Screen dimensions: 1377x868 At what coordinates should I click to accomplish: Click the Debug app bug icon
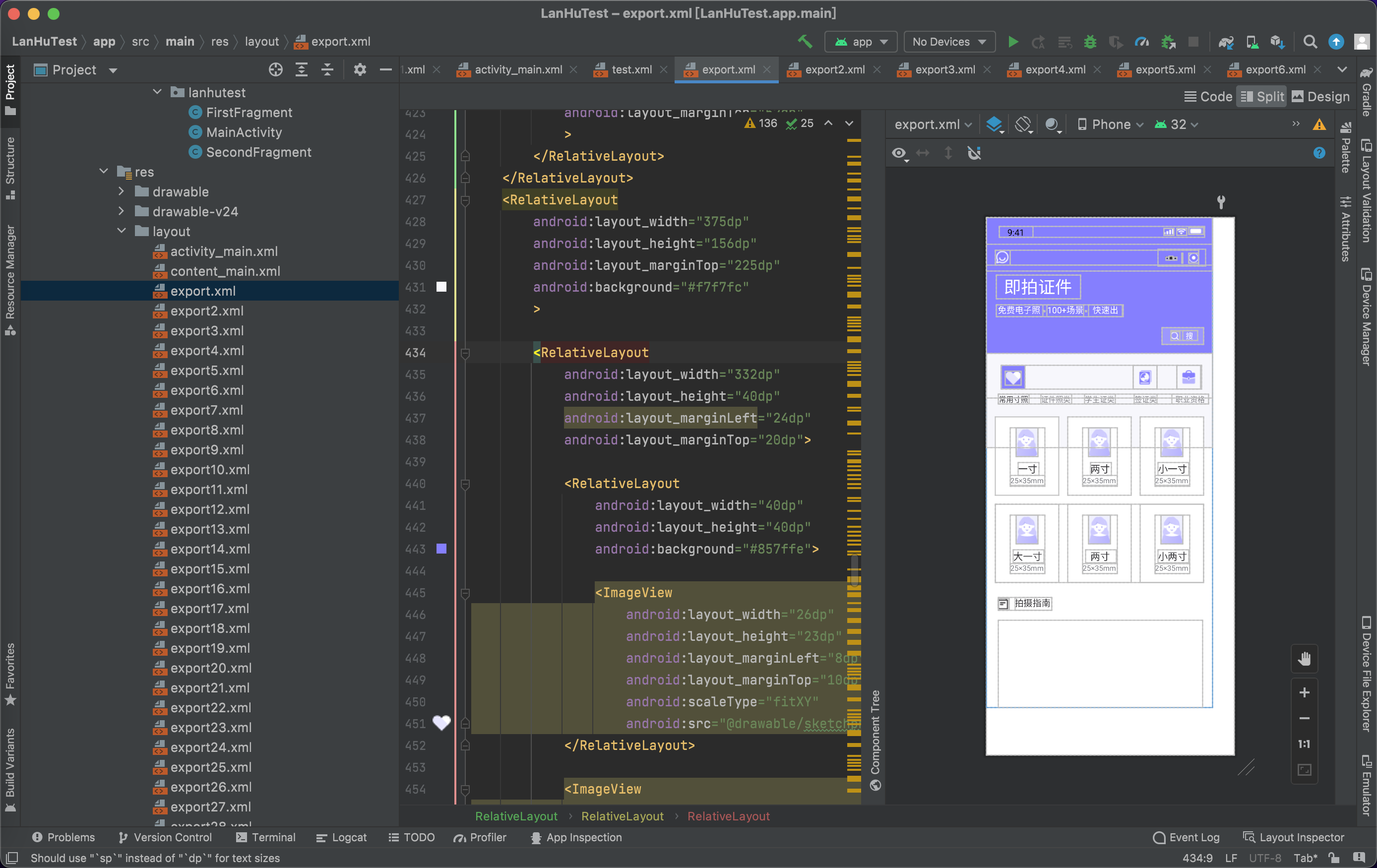click(1090, 42)
